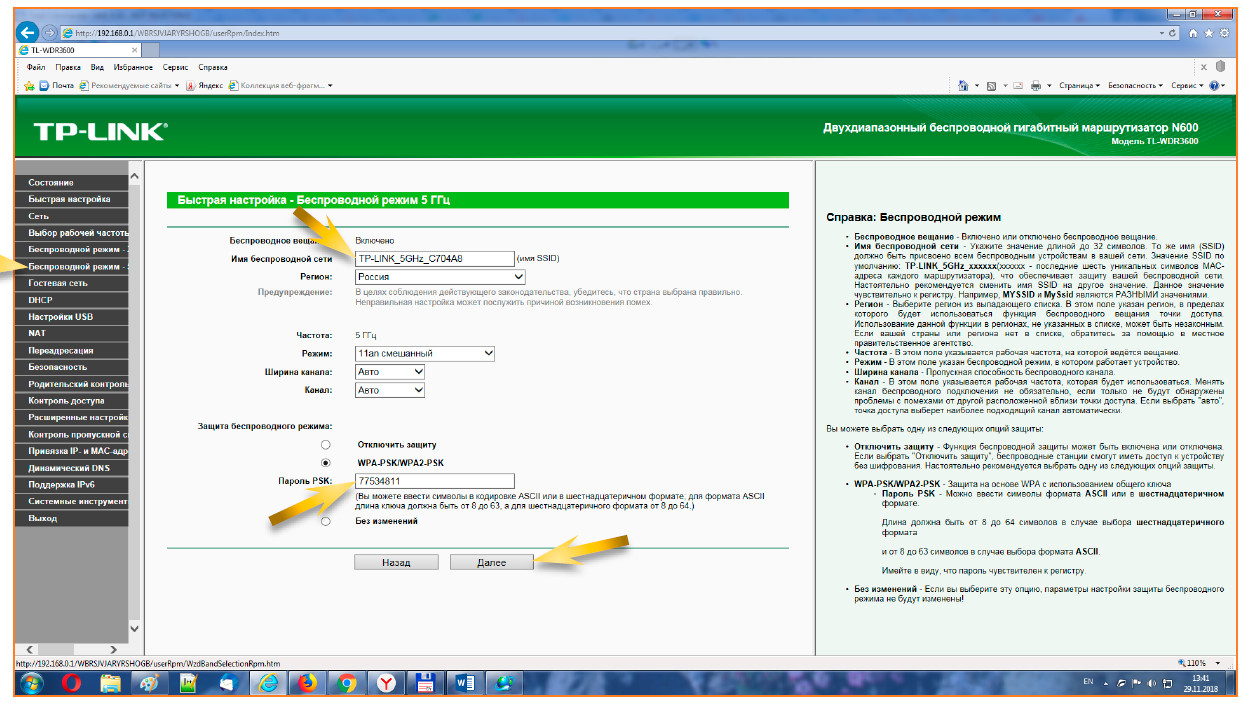The height and width of the screenshot is (703, 1244).
Task: Click the Назад button
Action: [x=396, y=562]
